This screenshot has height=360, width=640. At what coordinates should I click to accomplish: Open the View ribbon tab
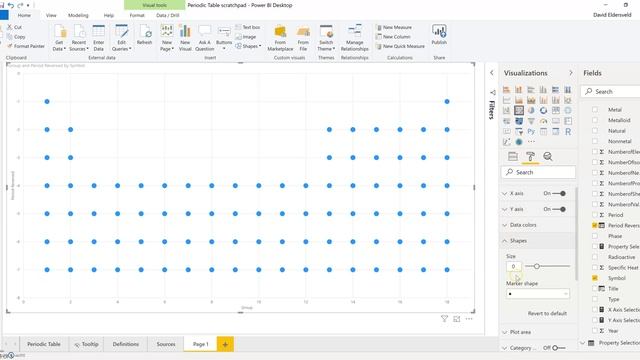[x=51, y=15]
